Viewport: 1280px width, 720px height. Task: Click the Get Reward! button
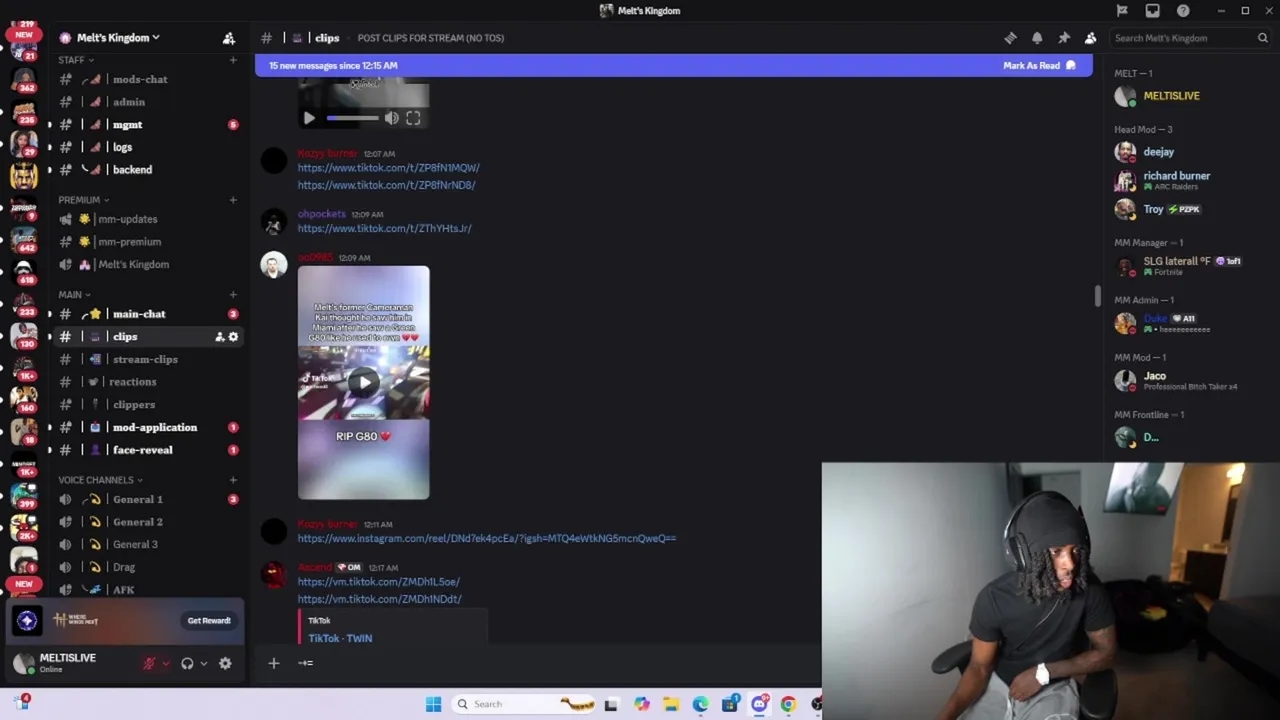(x=209, y=621)
